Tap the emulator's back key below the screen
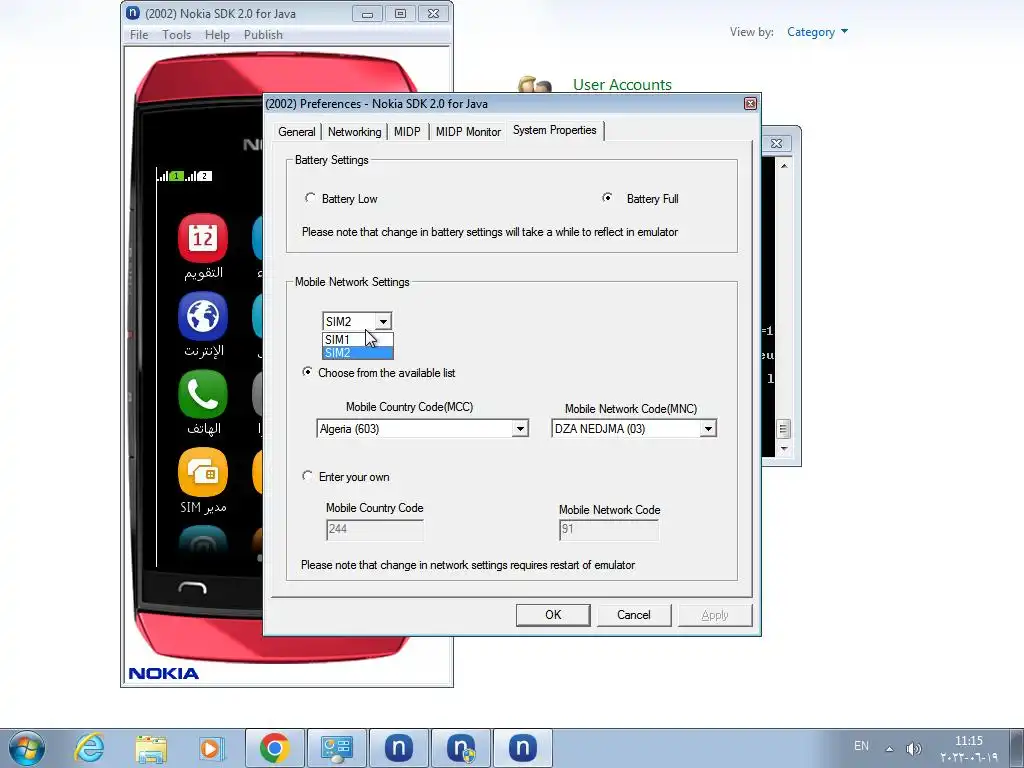Screen dimensions: 1024x768 tap(192, 587)
